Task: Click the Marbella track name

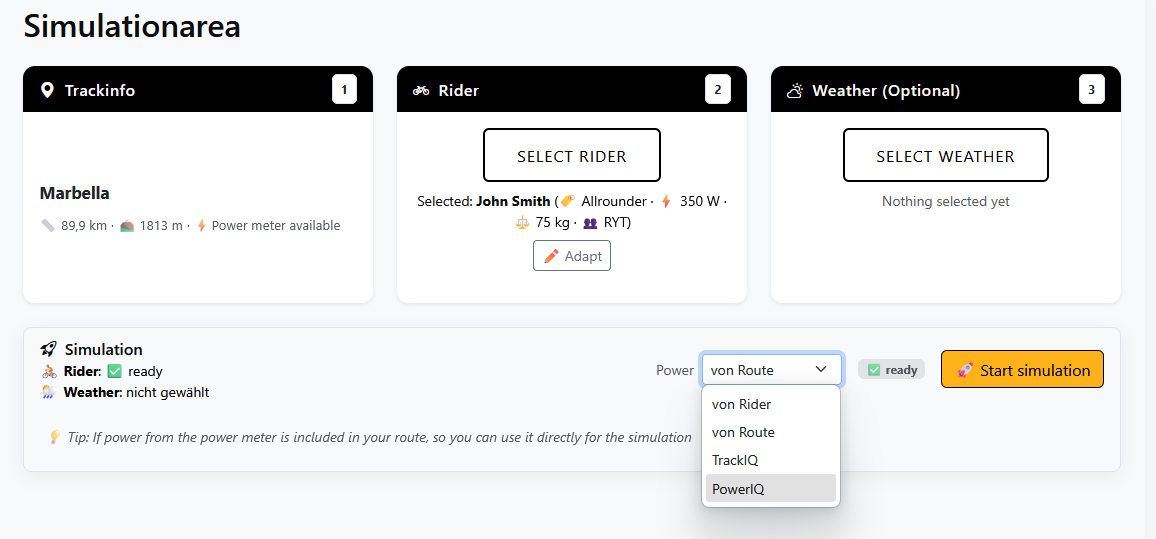Action: point(75,193)
